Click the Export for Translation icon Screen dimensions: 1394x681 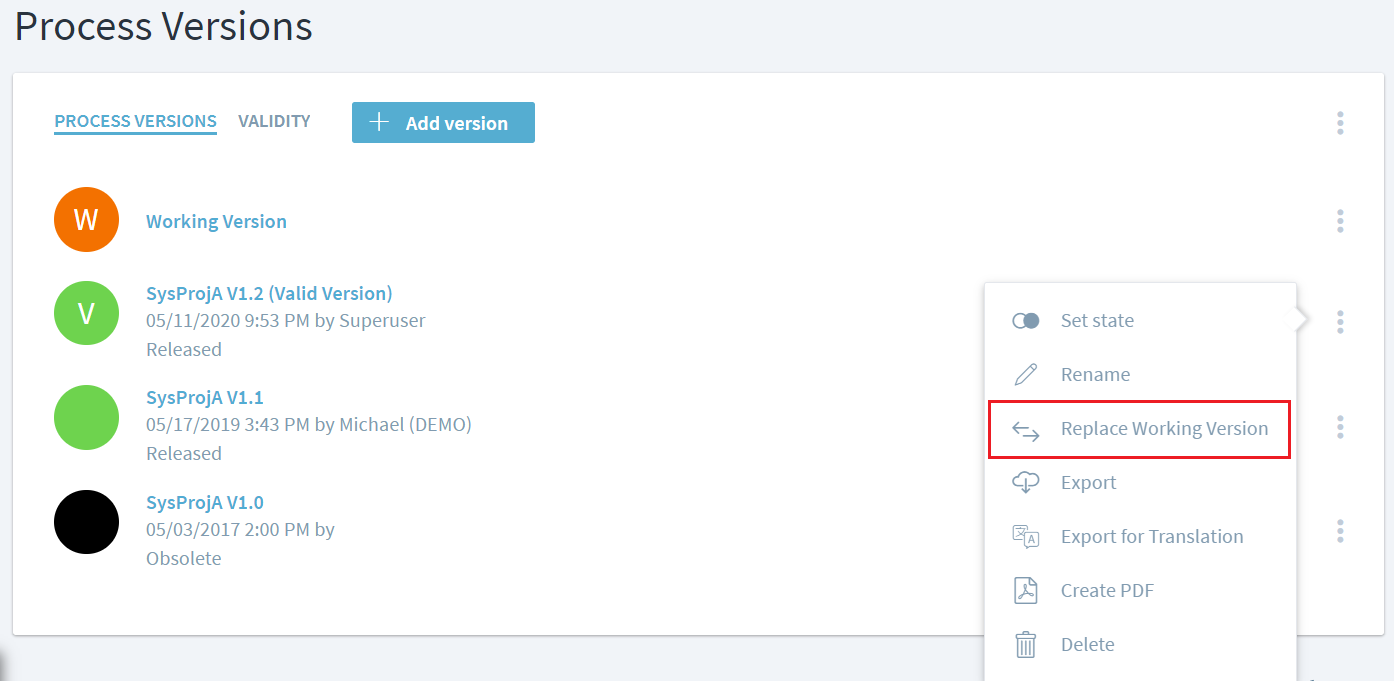[1025, 537]
